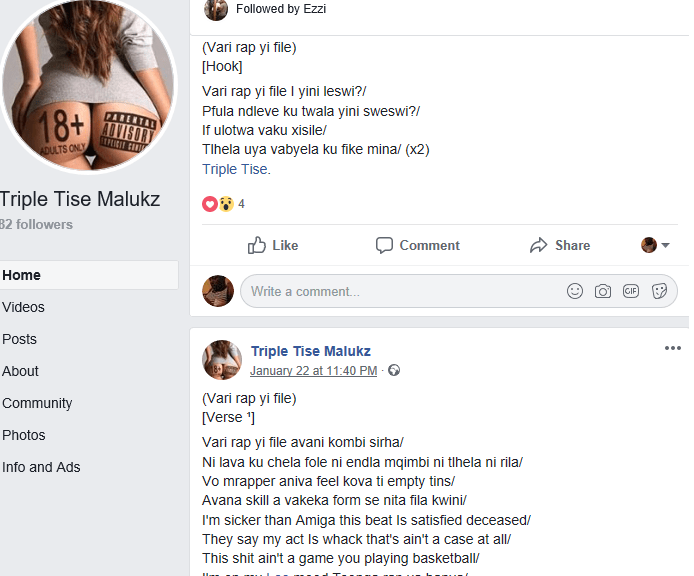This screenshot has width=694, height=576.
Task: Click the wow reaction emoji
Action: (226, 204)
